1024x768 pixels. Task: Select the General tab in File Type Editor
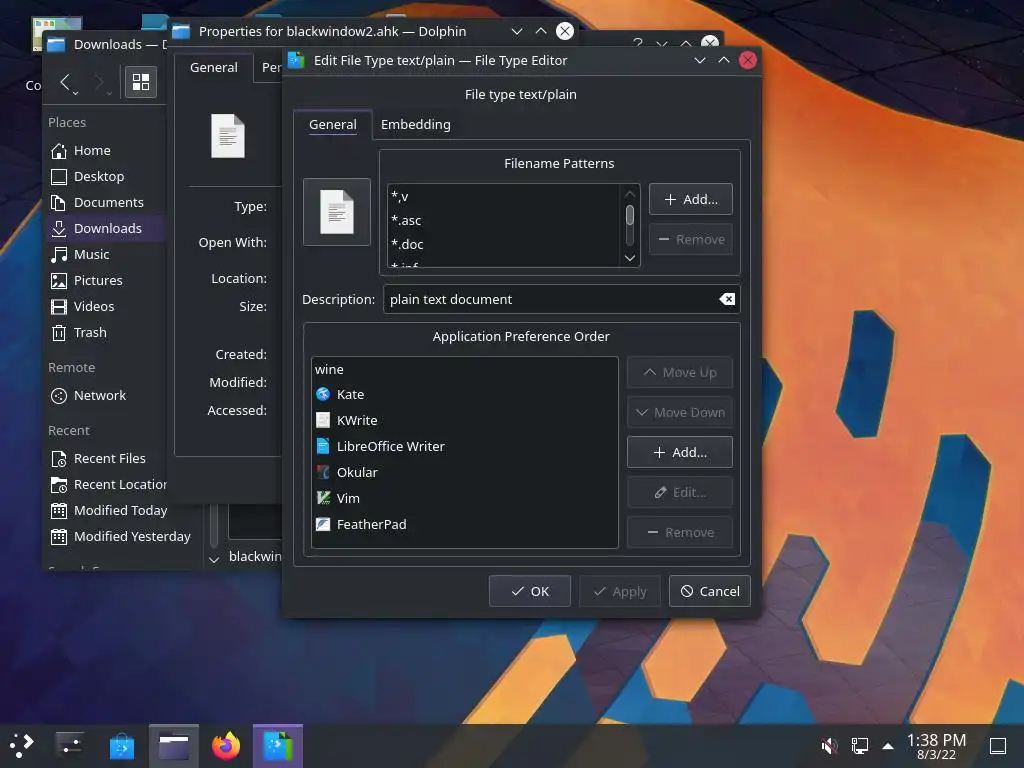tap(332, 124)
